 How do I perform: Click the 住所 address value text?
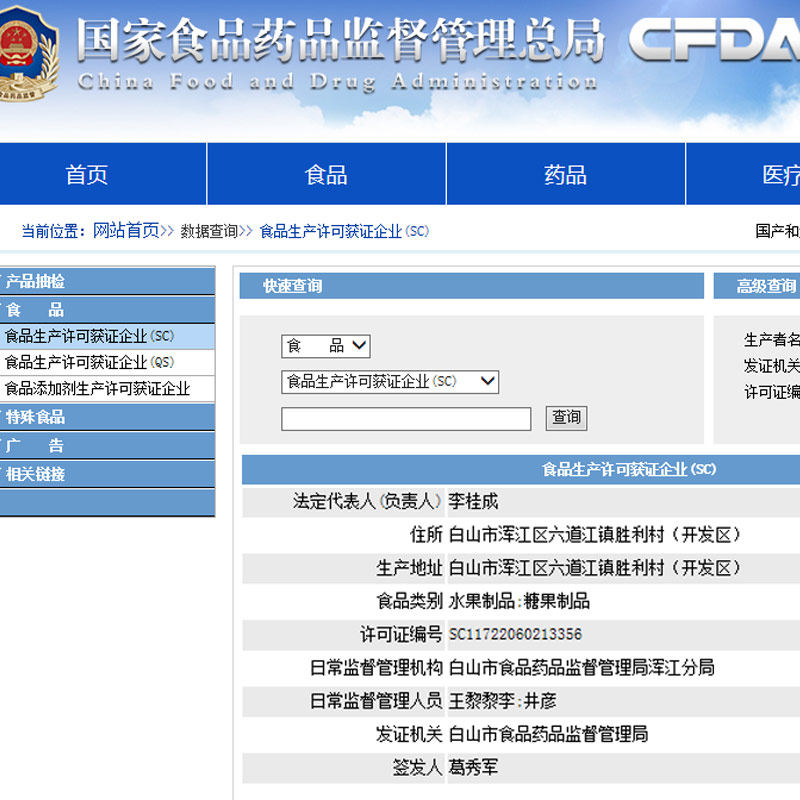point(594,535)
